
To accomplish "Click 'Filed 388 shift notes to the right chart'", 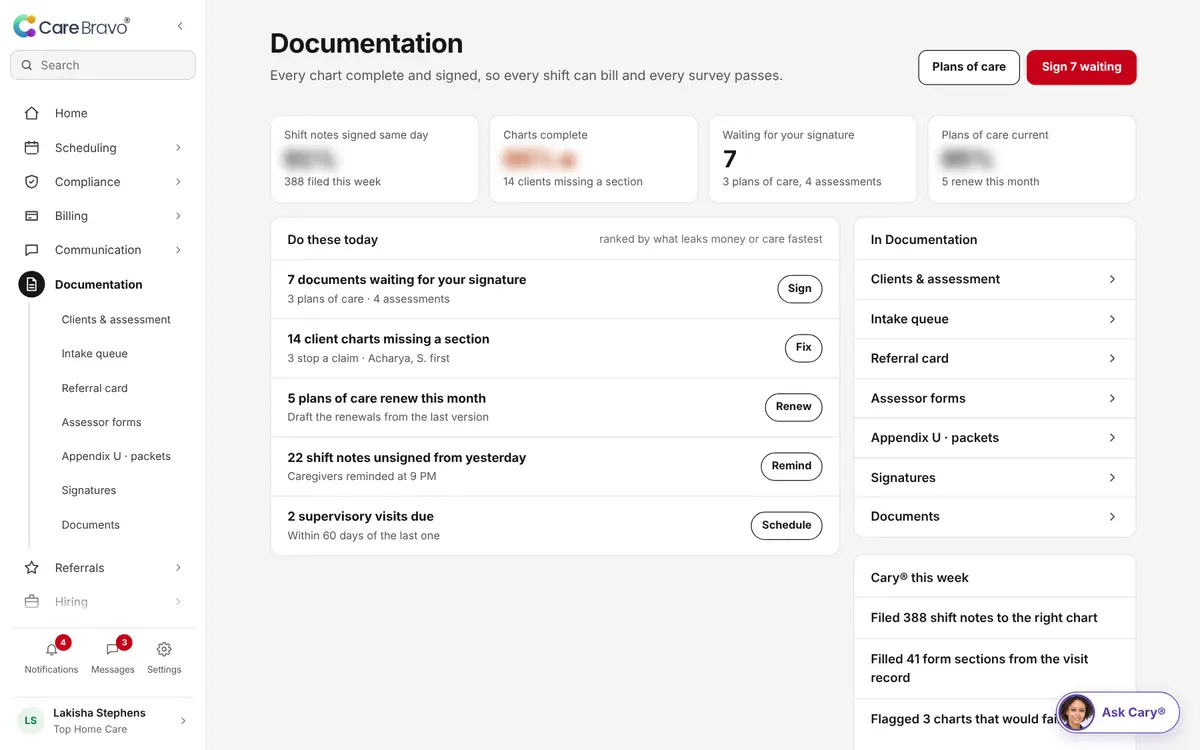I will coord(984,618).
